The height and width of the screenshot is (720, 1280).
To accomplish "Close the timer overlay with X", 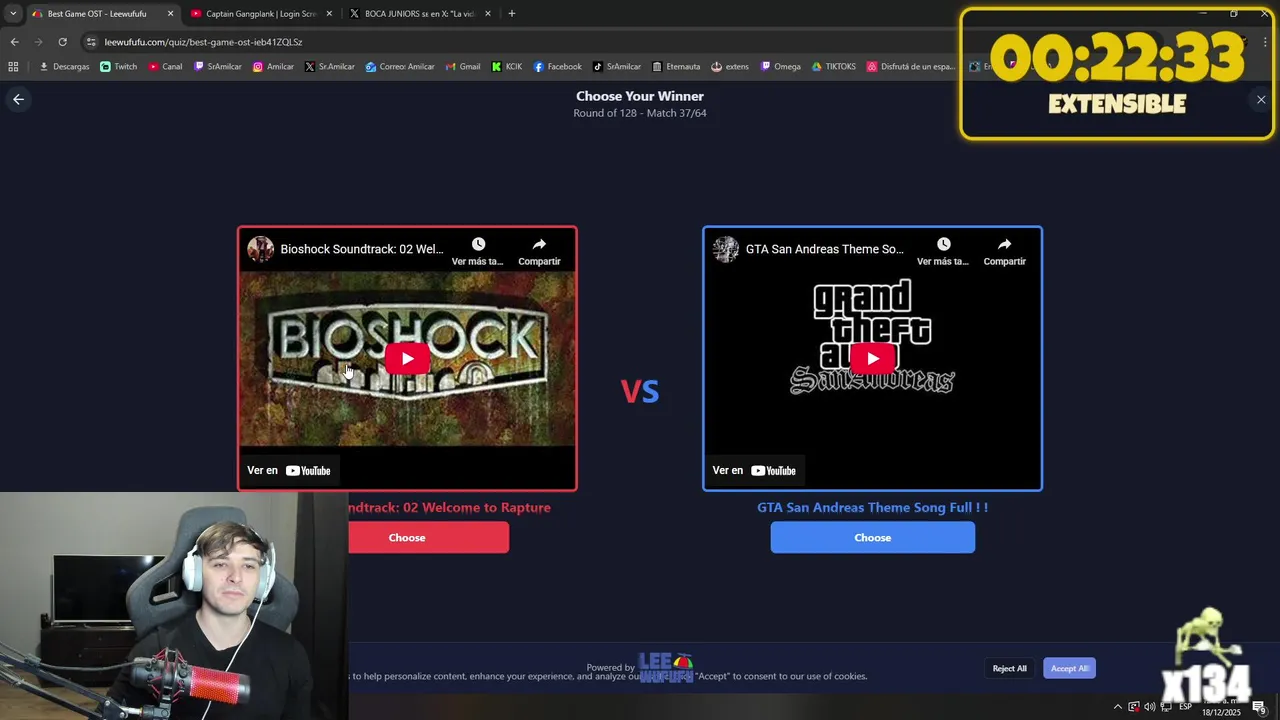I will (1261, 100).
